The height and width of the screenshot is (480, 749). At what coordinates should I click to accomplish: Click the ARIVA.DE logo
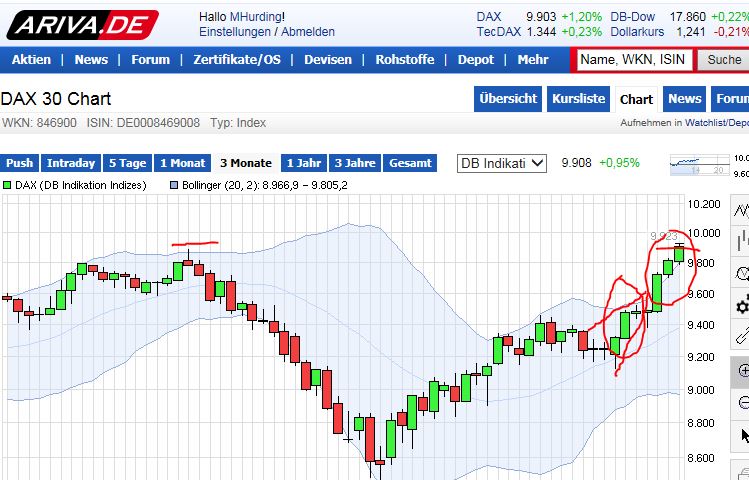pos(82,25)
